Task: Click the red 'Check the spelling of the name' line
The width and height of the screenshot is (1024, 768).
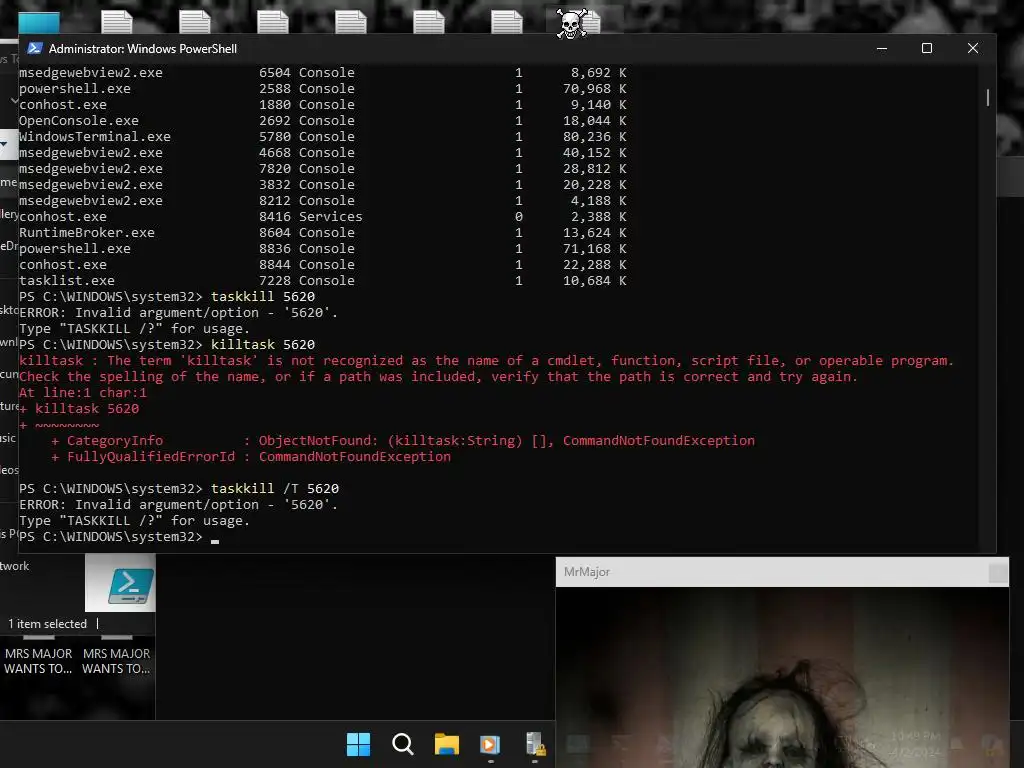Action: pyautogui.click(x=438, y=377)
